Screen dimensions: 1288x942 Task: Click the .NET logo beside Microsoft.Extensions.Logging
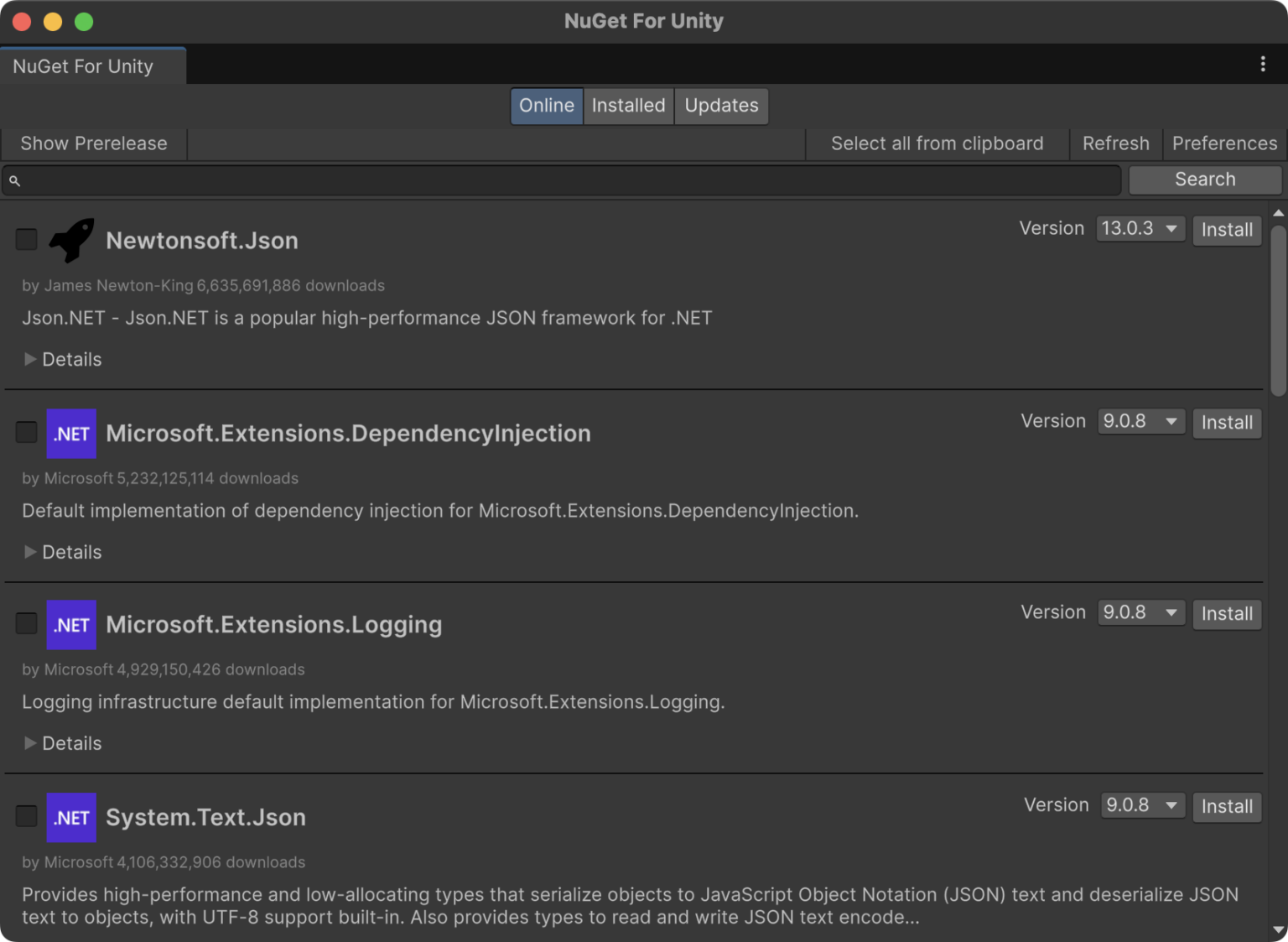click(x=71, y=625)
